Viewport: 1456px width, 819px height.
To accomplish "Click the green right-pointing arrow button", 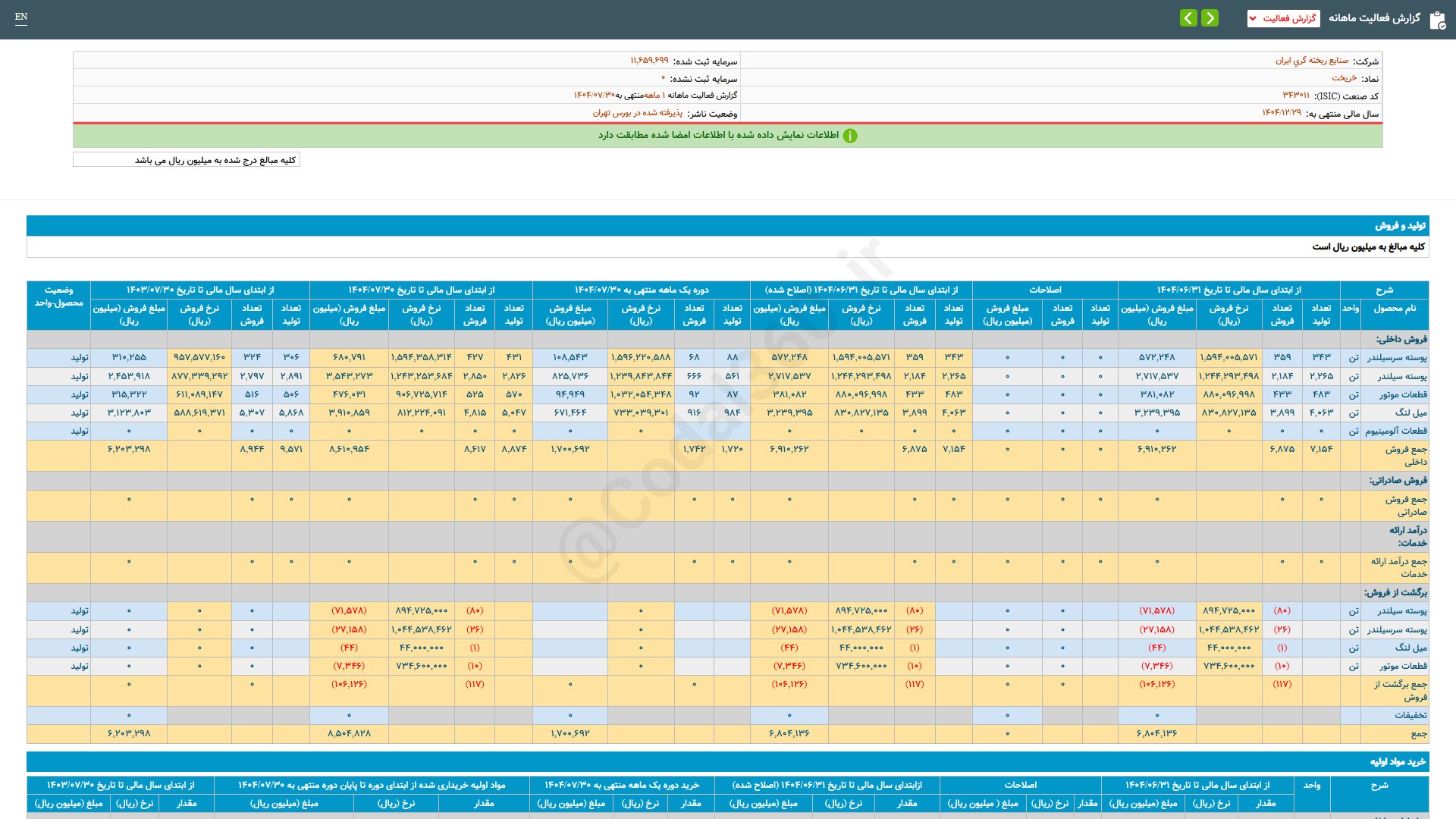I will [x=1210, y=18].
